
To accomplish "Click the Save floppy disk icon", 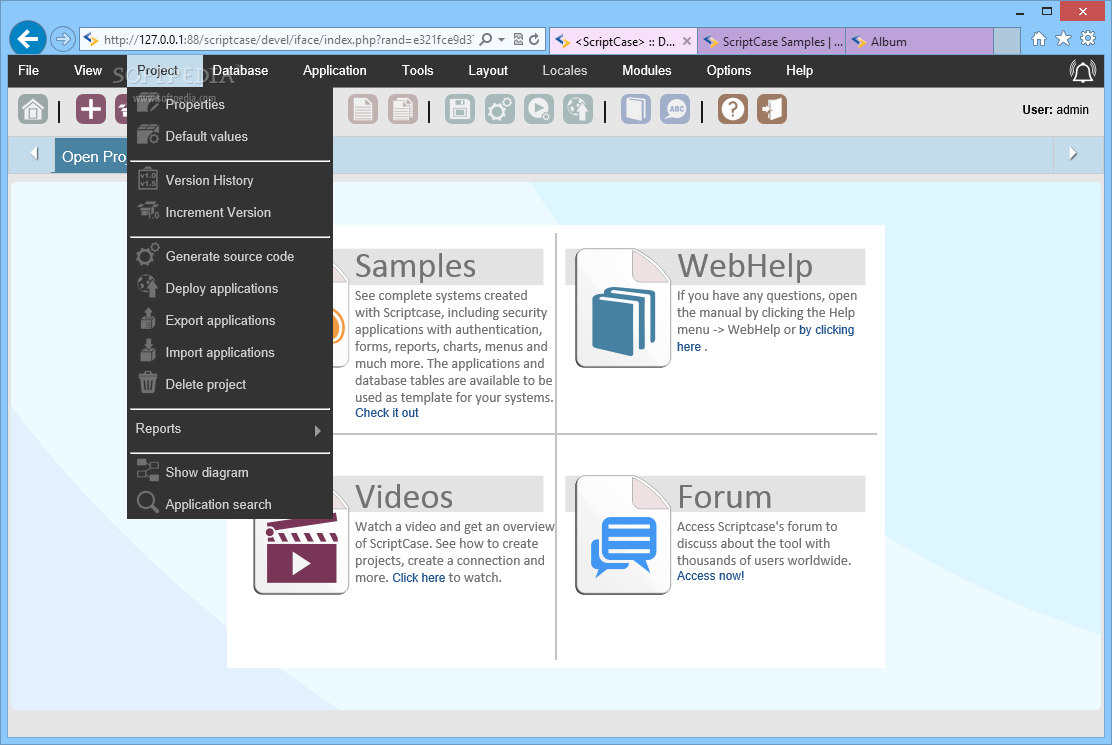I will click(x=460, y=109).
